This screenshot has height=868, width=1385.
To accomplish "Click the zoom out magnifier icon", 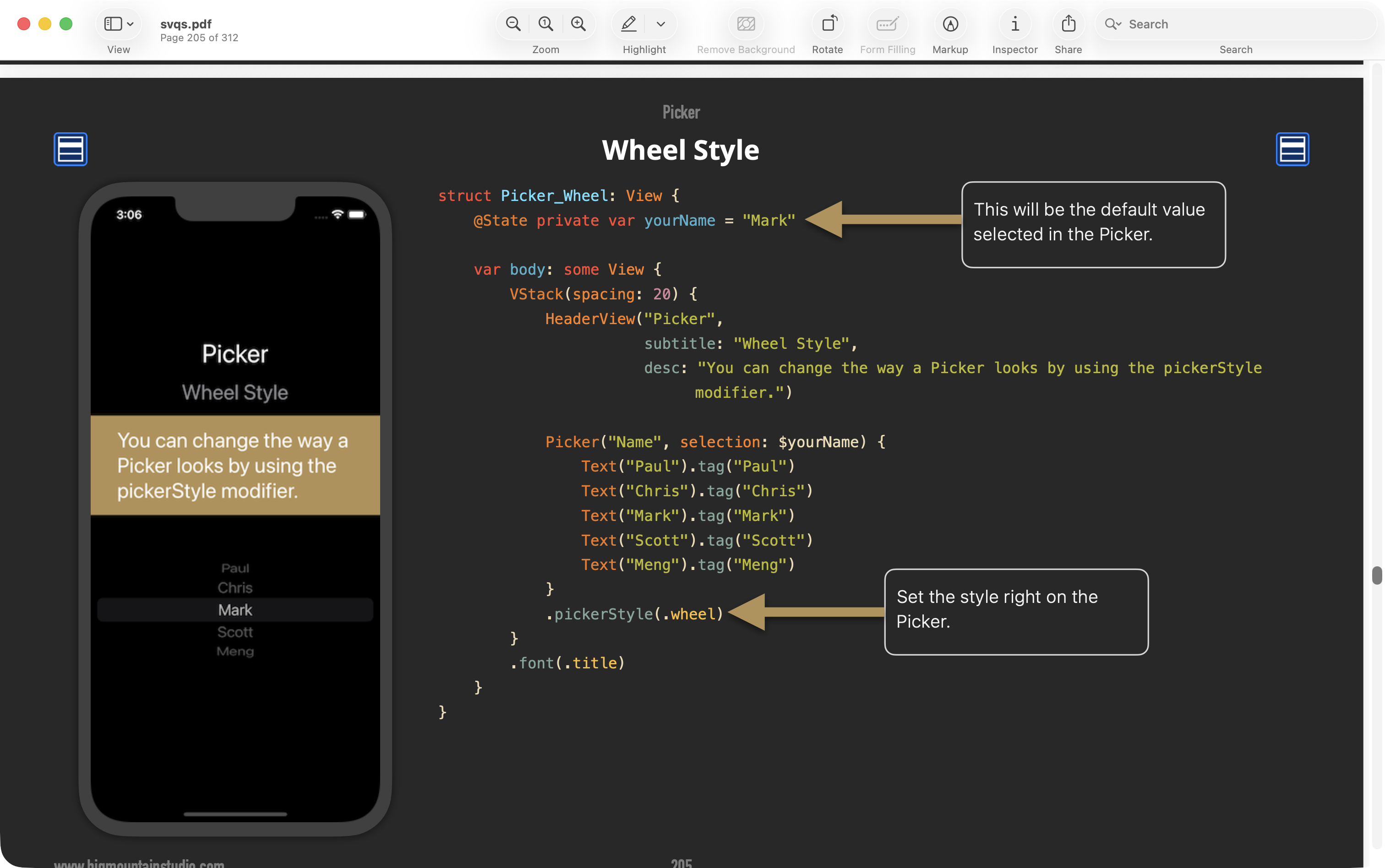I will coord(513,24).
